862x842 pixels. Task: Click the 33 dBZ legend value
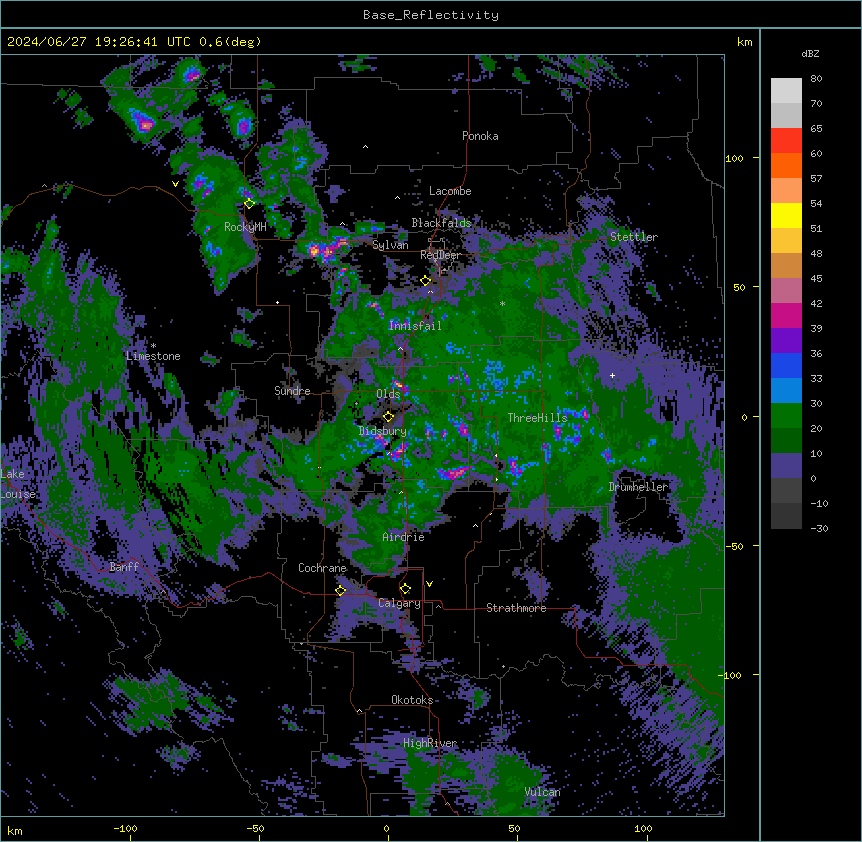pyautogui.click(x=816, y=379)
